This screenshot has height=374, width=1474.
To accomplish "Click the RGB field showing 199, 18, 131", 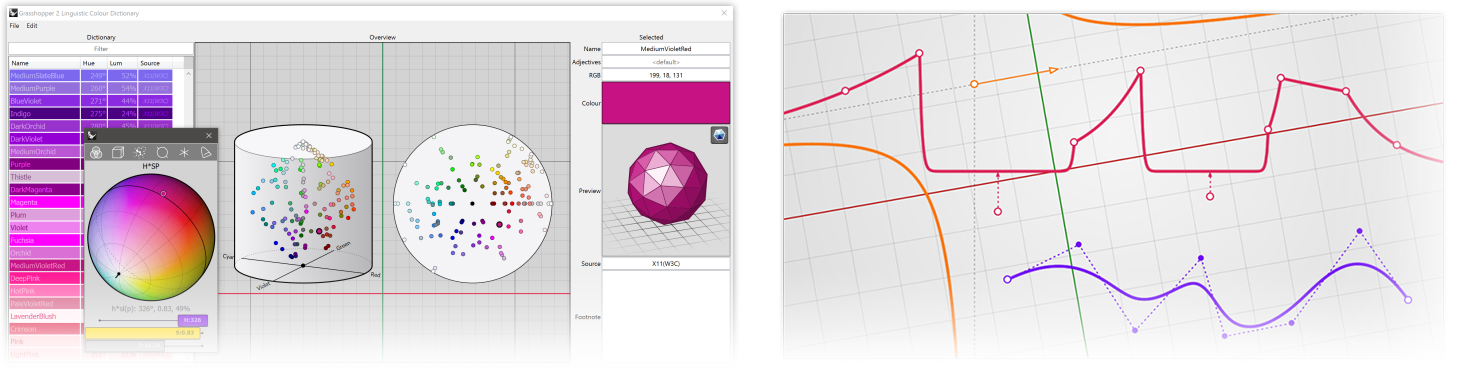I will 666,75.
